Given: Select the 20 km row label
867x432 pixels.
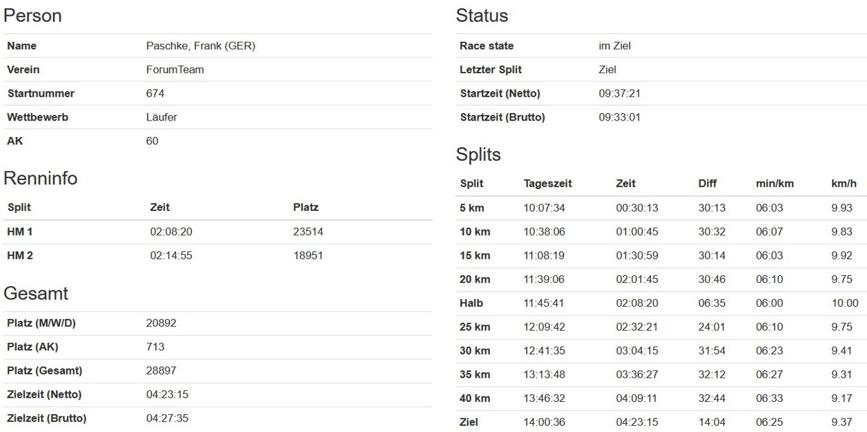Looking at the screenshot, I should (x=474, y=279).
